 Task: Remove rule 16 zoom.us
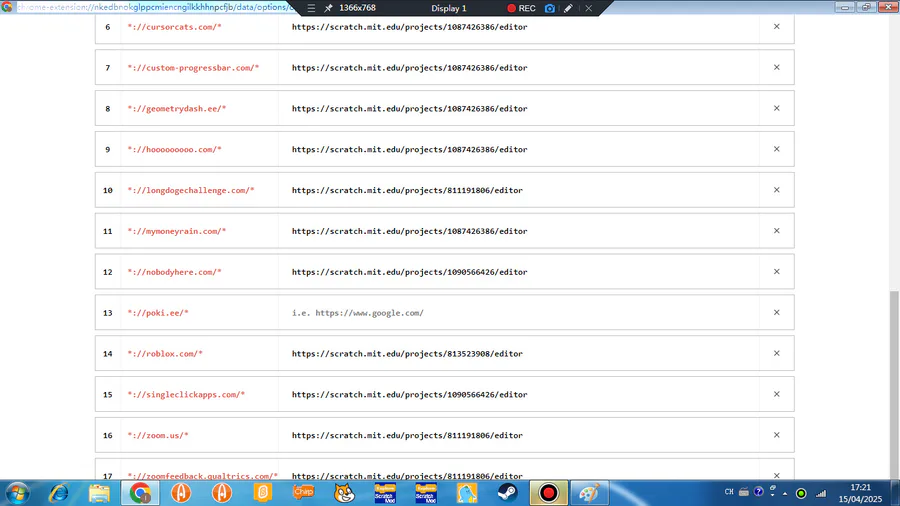click(776, 435)
